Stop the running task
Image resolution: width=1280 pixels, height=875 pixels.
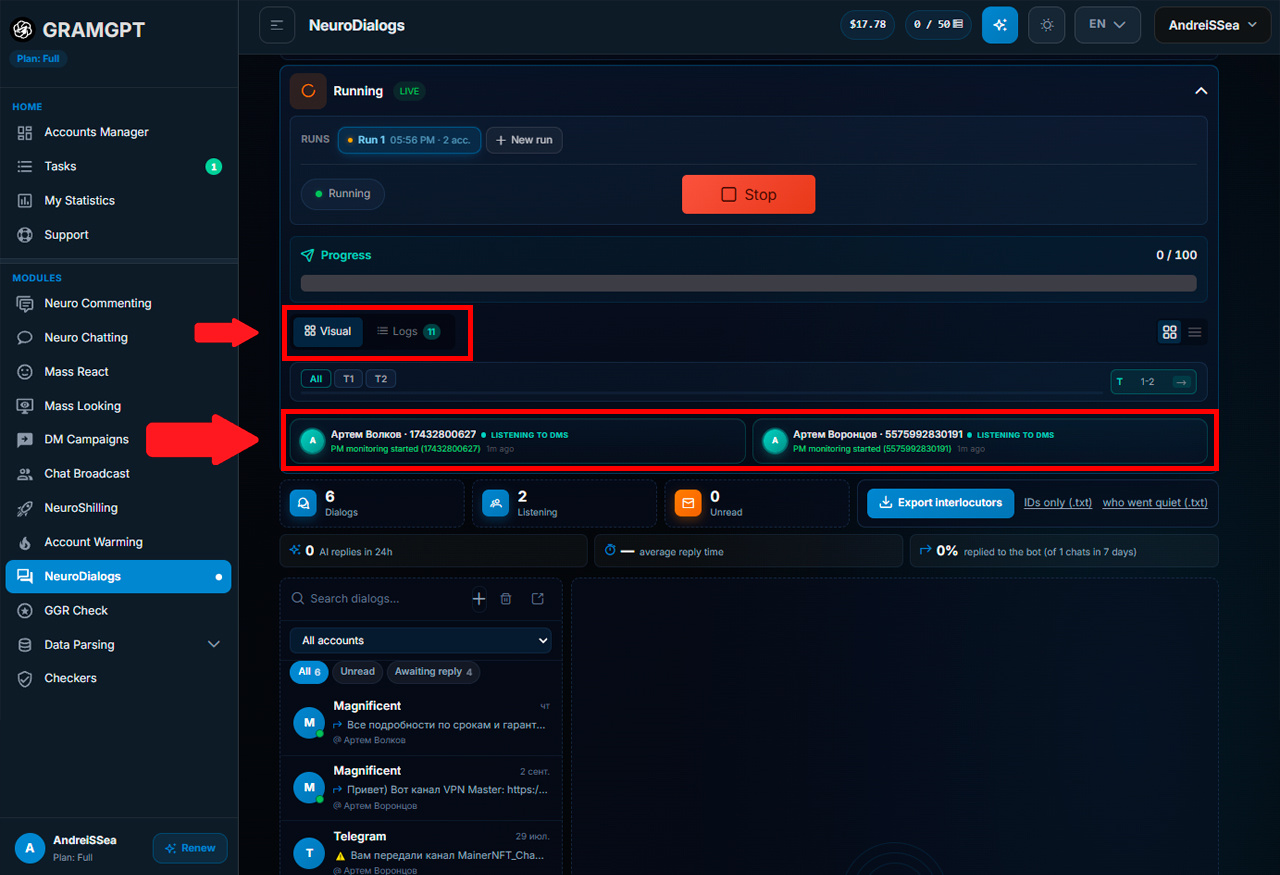point(748,194)
